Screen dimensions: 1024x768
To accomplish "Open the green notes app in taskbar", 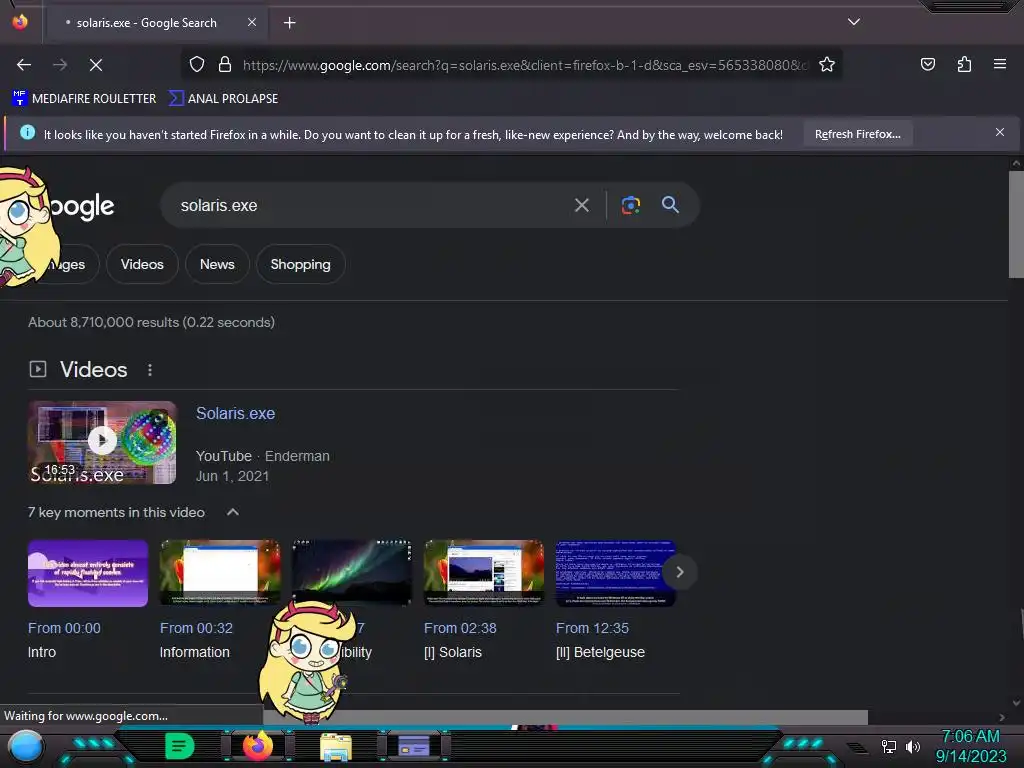I will pyautogui.click(x=180, y=746).
